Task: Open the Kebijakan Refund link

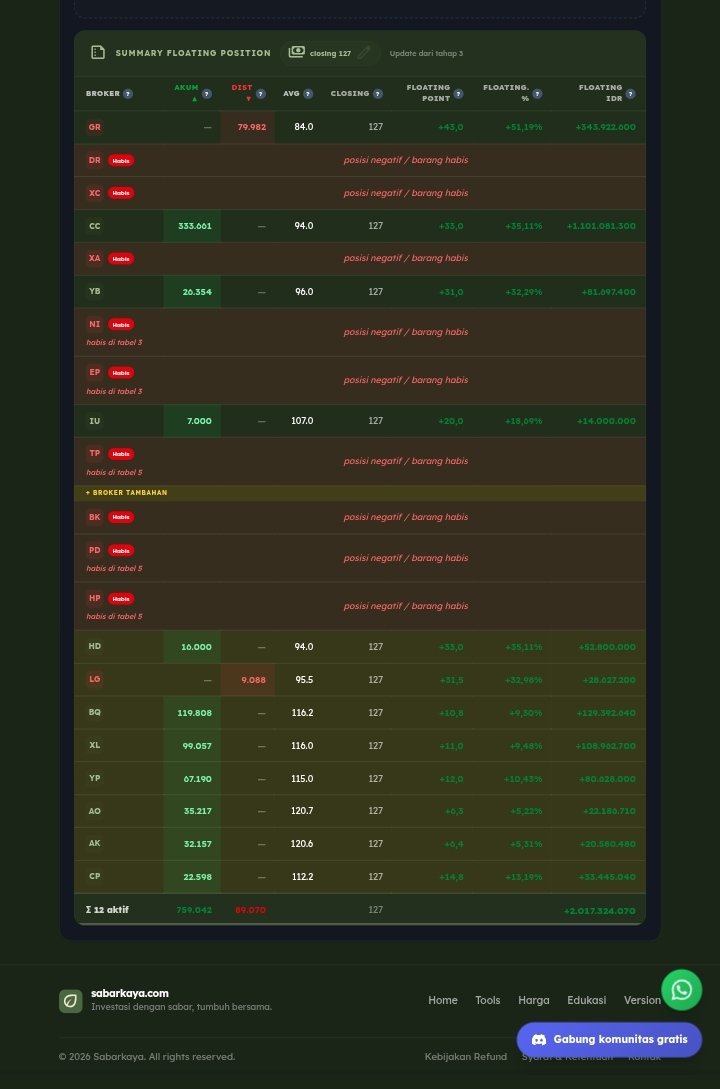Action: (466, 1056)
